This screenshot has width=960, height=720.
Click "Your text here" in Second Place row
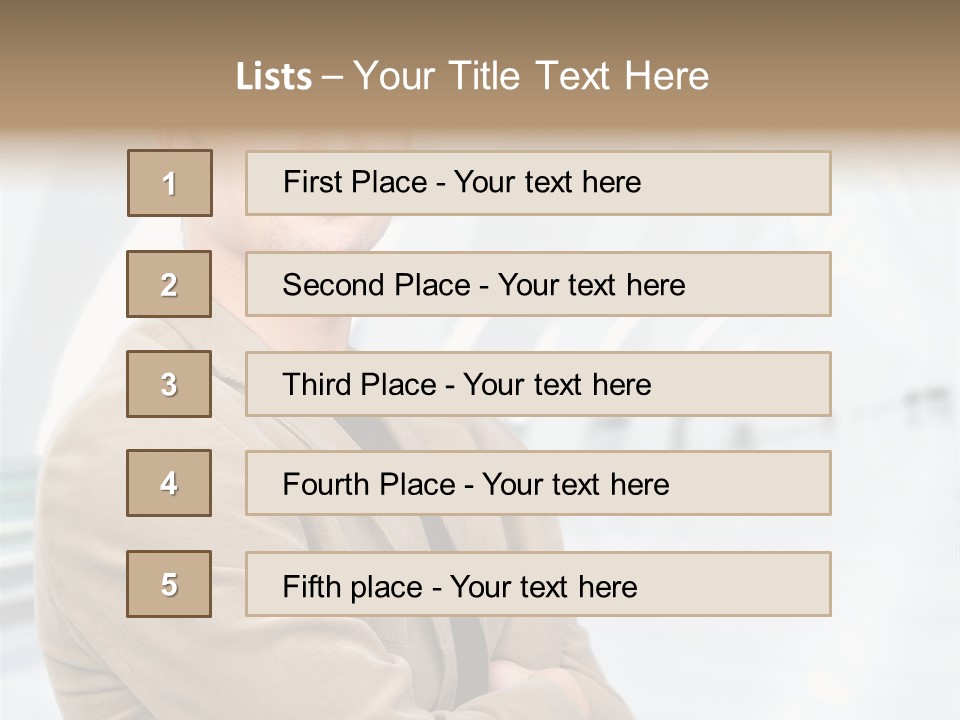(592, 285)
